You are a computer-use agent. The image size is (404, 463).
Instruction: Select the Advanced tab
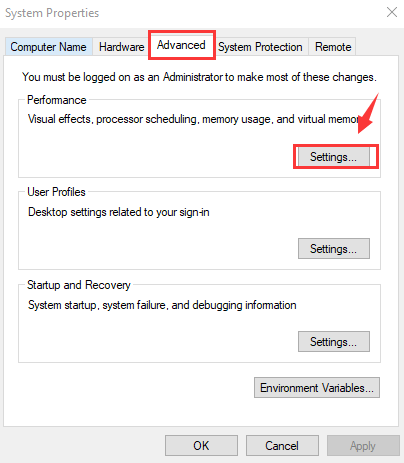pos(181,45)
